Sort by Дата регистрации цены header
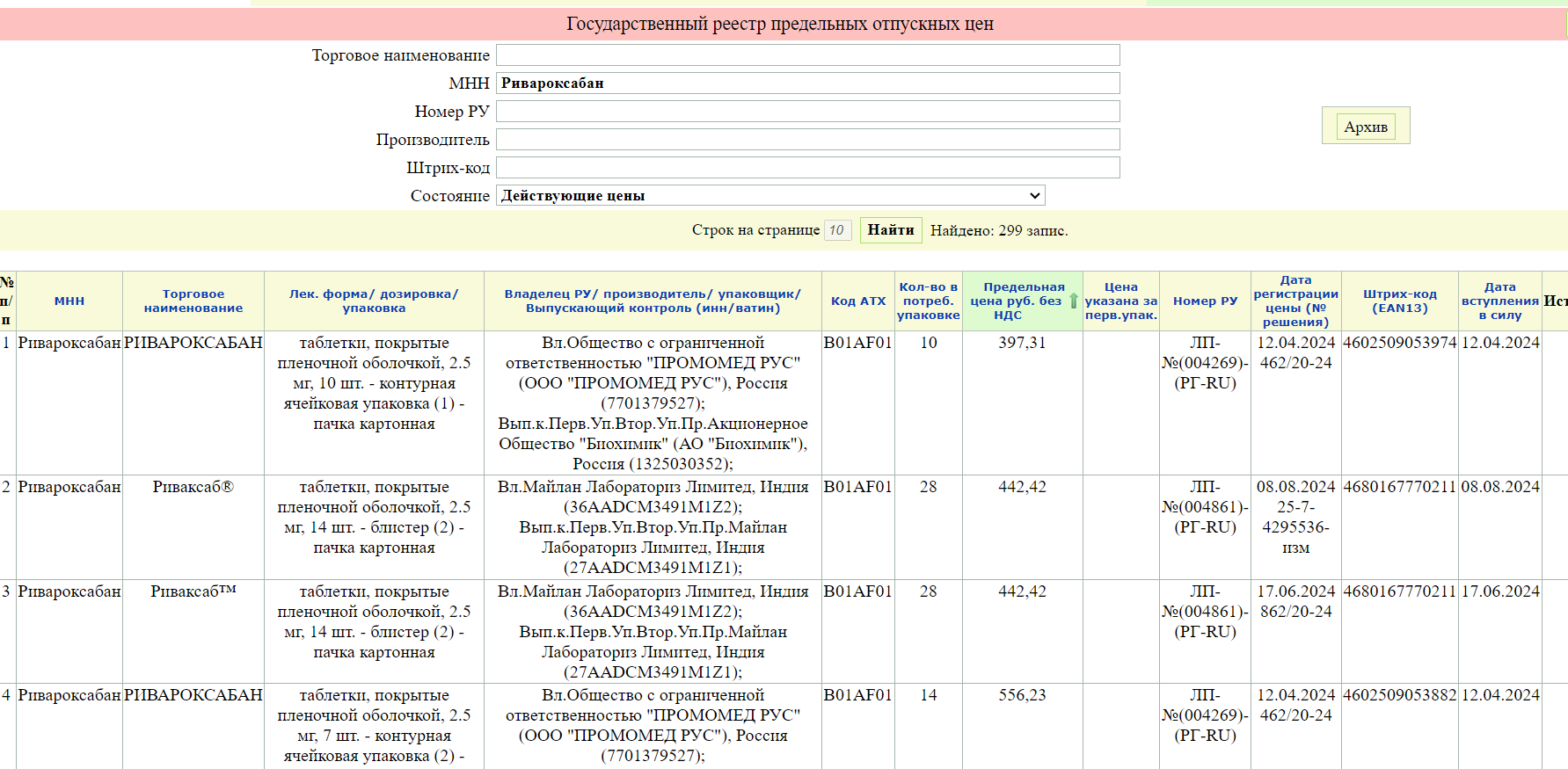Screen dimensions: 1568x769 pyautogui.click(x=1295, y=301)
